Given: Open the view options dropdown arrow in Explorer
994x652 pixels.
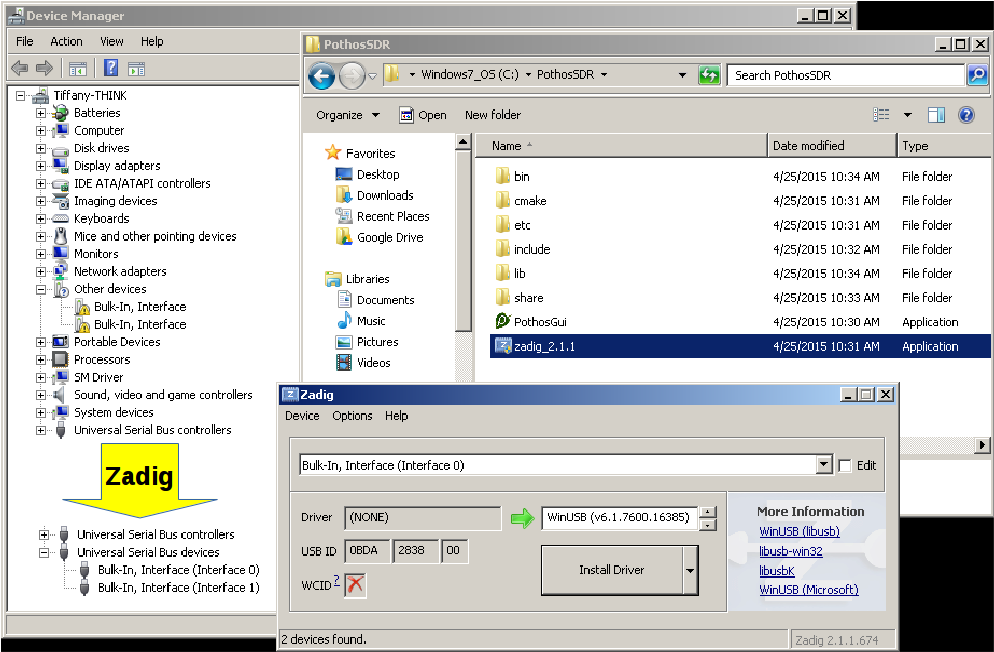Looking at the screenshot, I should pos(908,115).
